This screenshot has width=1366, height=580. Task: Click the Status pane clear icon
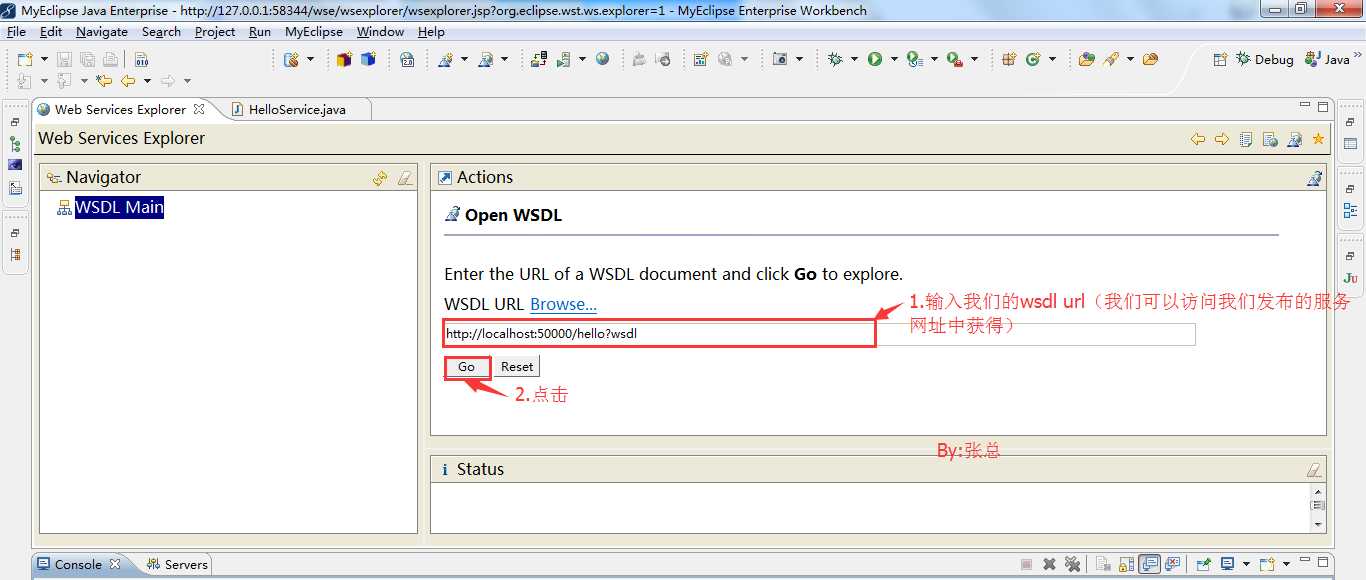pos(1314,469)
